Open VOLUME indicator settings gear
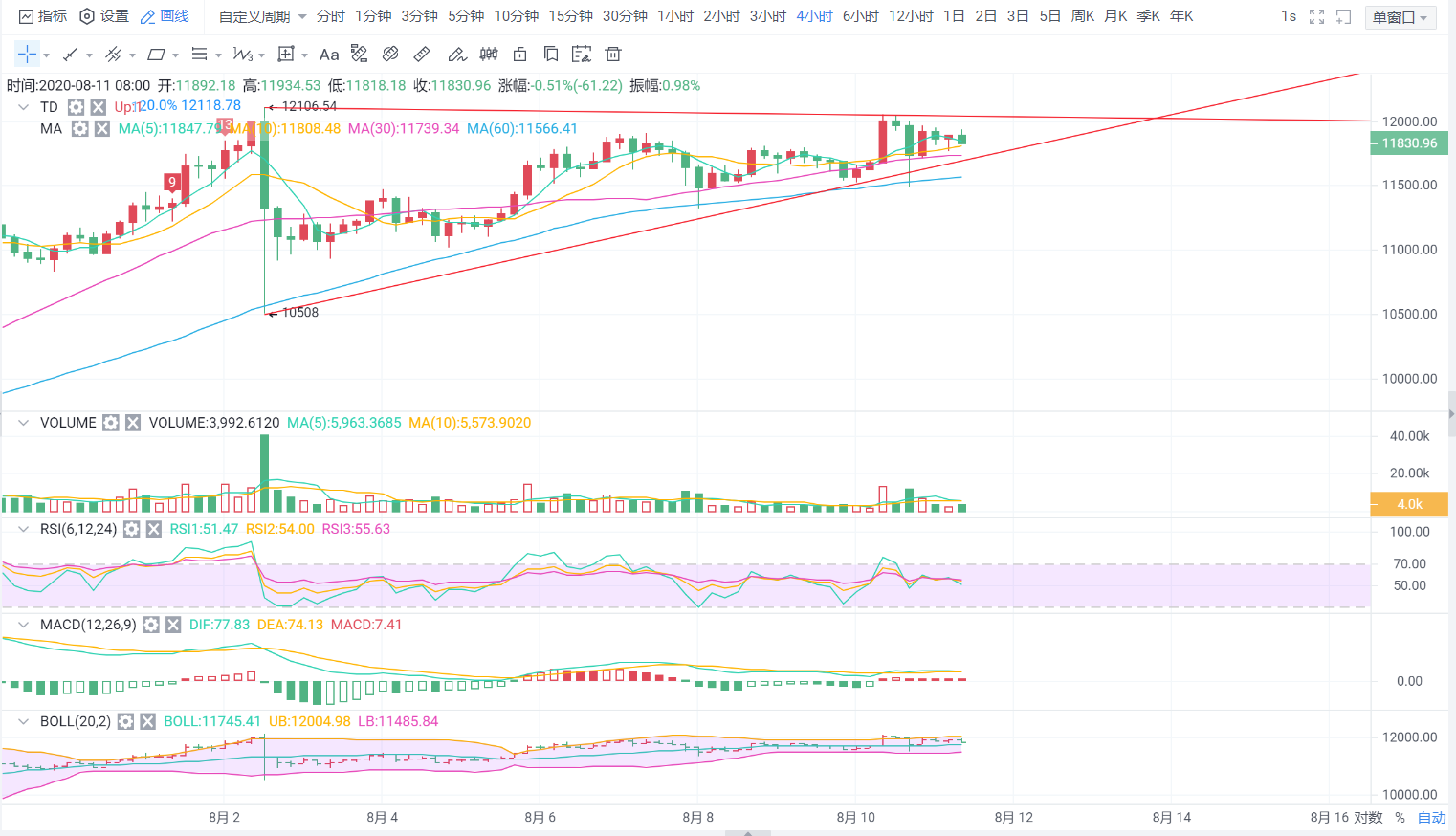 point(111,423)
